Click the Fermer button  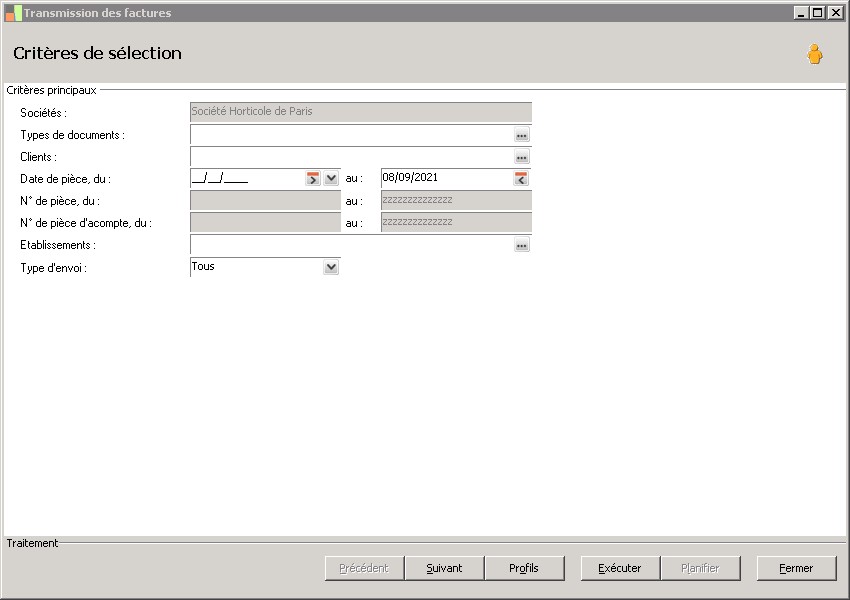point(796,568)
